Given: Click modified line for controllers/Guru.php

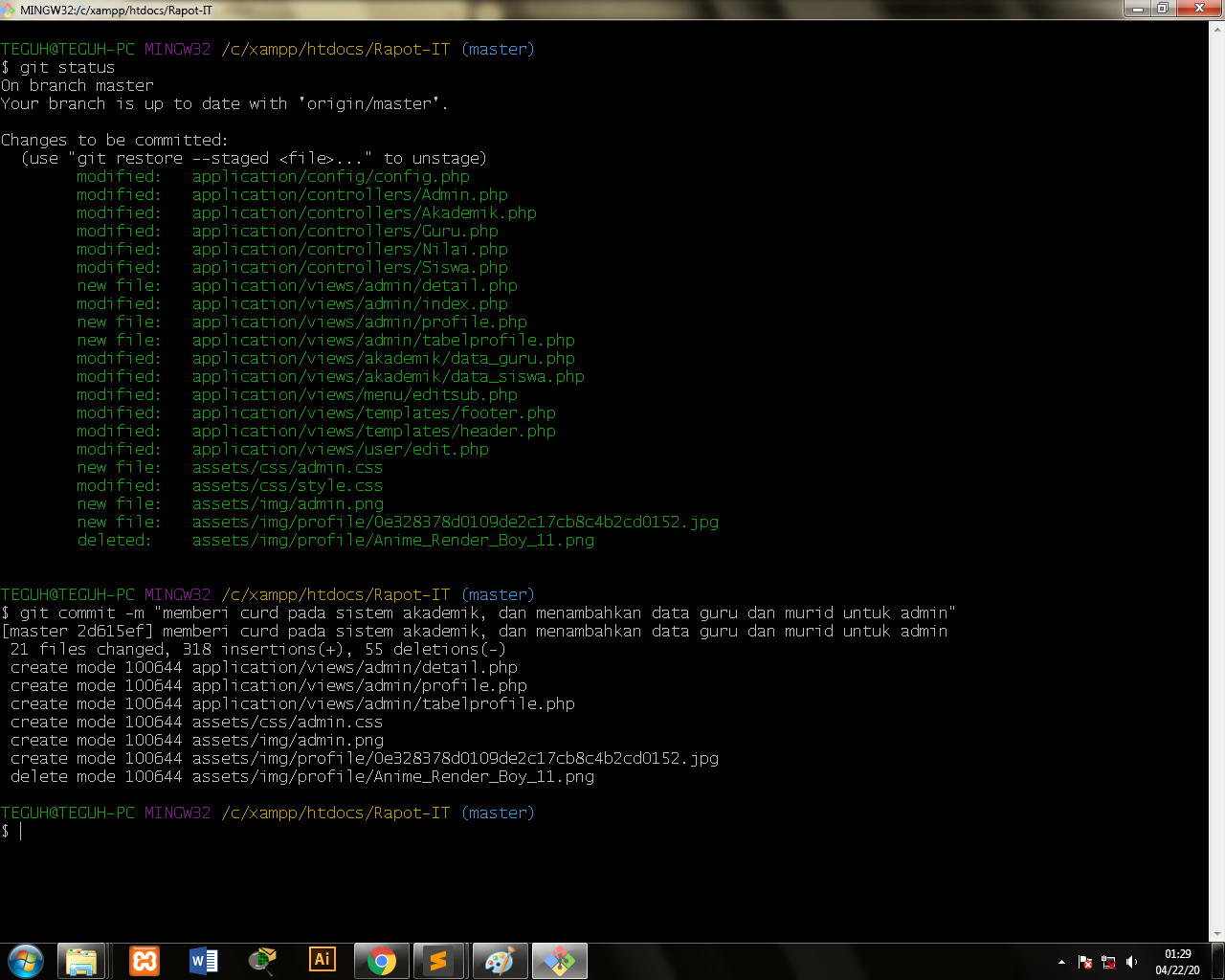Looking at the screenshot, I should click(x=288, y=232).
